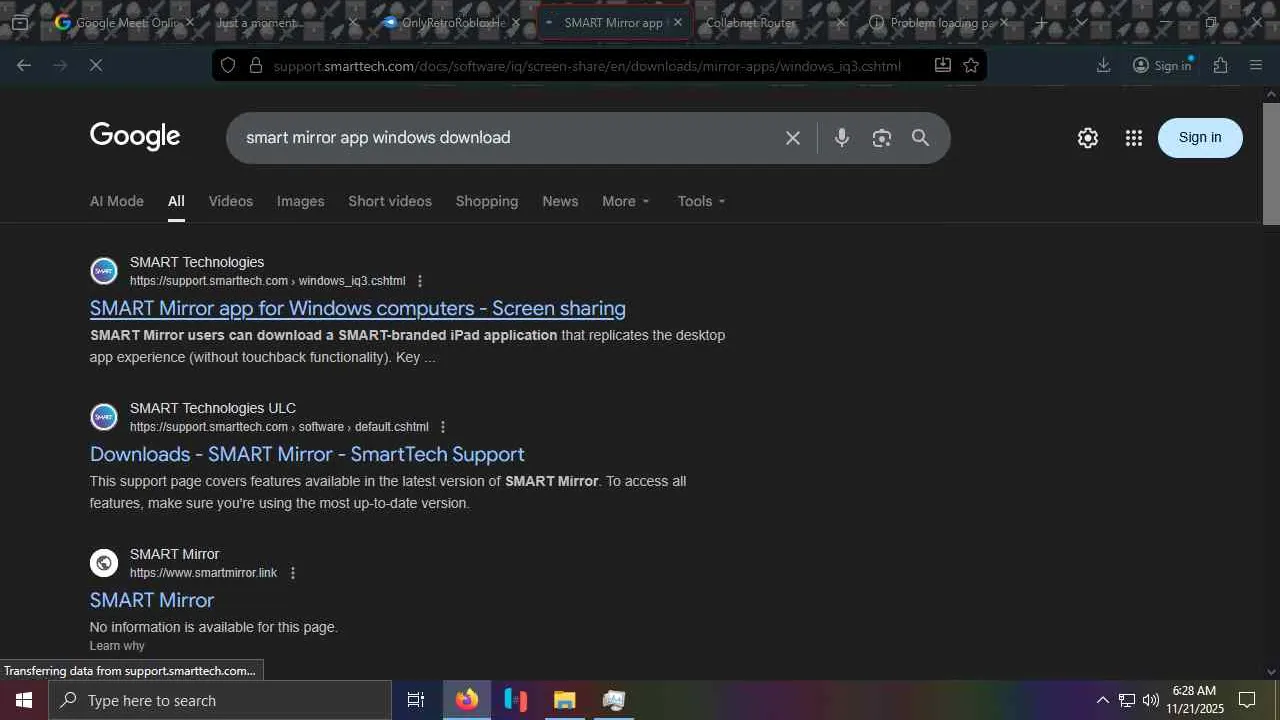
Task: Close the Collabnet Router tab
Action: pyautogui.click(x=840, y=22)
